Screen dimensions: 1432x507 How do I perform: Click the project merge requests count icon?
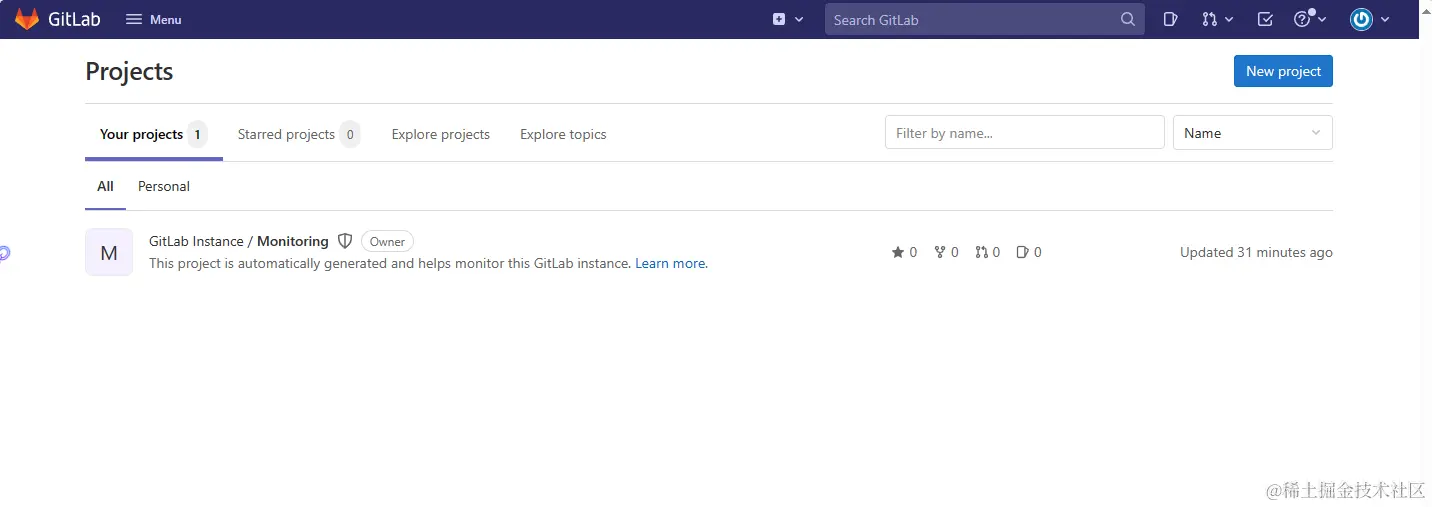tap(982, 252)
